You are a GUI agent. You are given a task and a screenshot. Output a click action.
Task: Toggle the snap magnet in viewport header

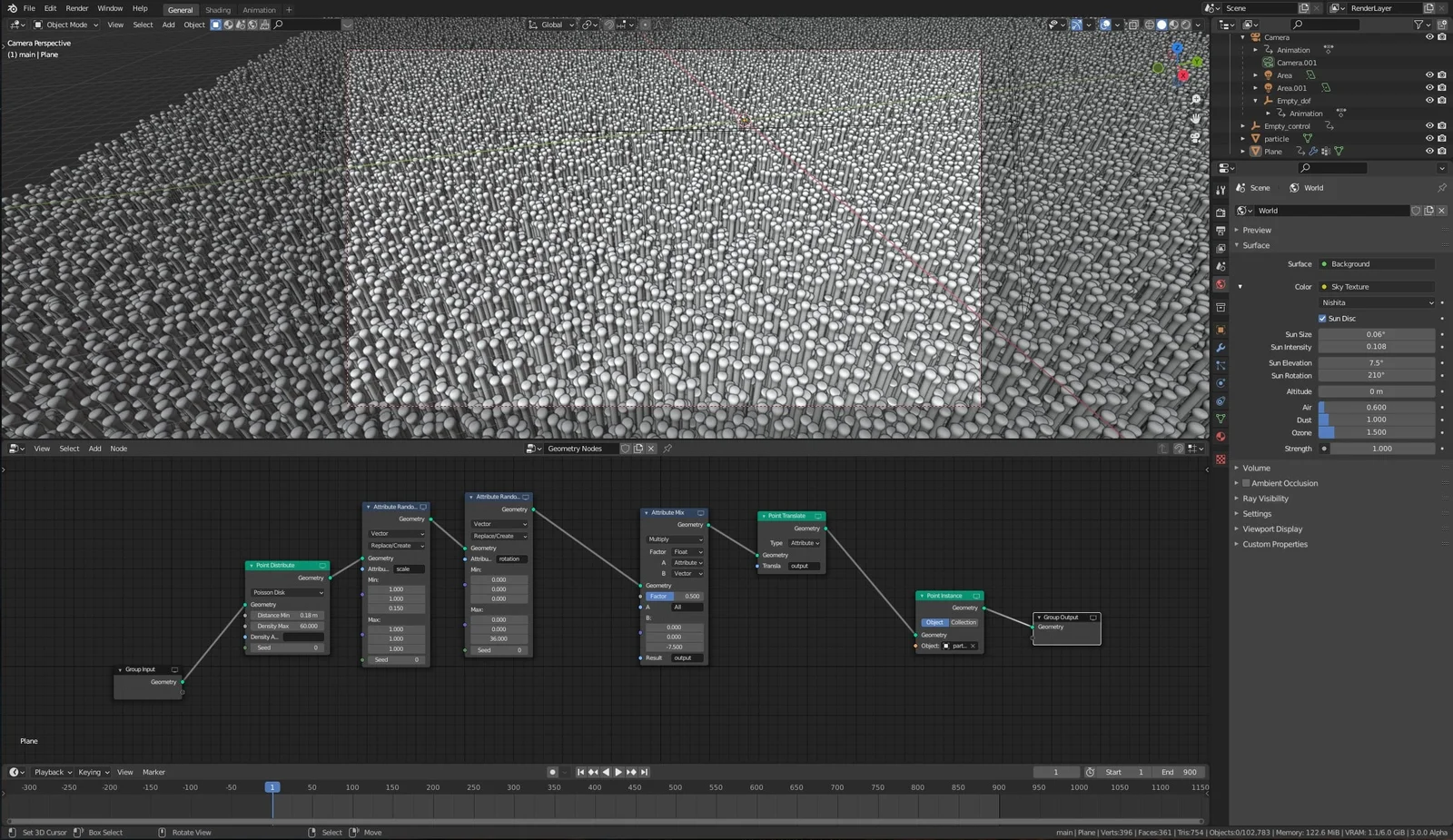pos(608,25)
